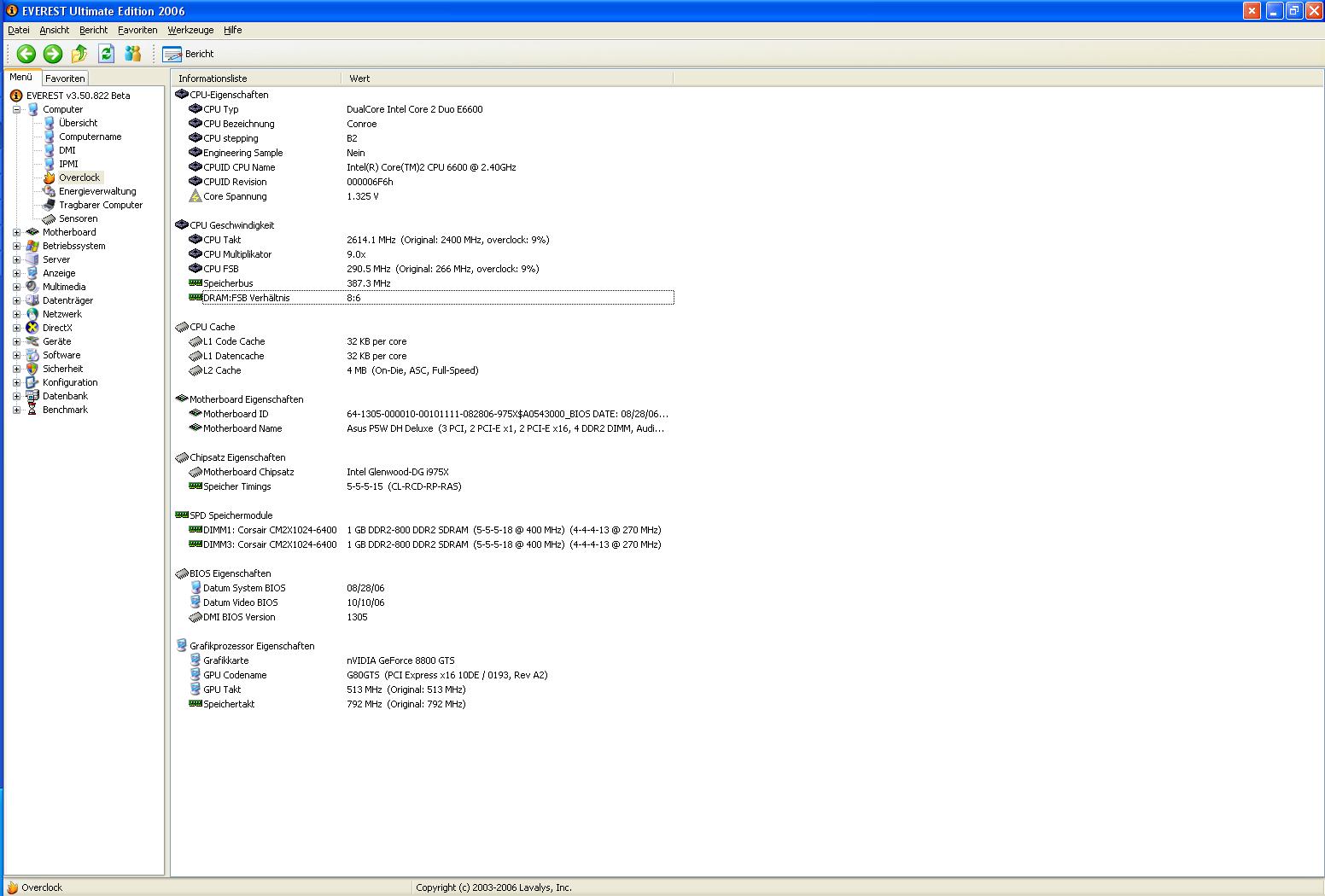Expand the Benchmark tree node
This screenshot has height=896, width=1325.
coord(16,410)
